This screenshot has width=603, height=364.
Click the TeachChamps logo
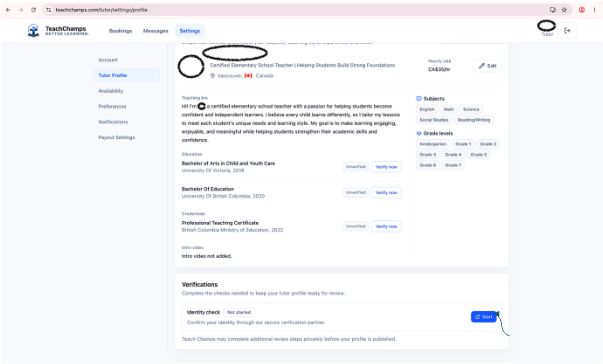click(x=58, y=30)
